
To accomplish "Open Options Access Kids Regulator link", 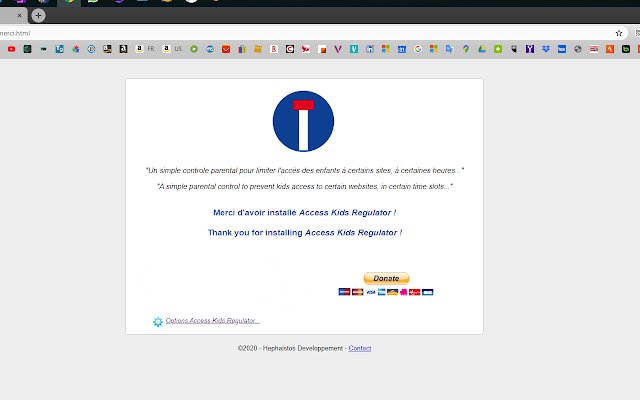I will point(212,321).
